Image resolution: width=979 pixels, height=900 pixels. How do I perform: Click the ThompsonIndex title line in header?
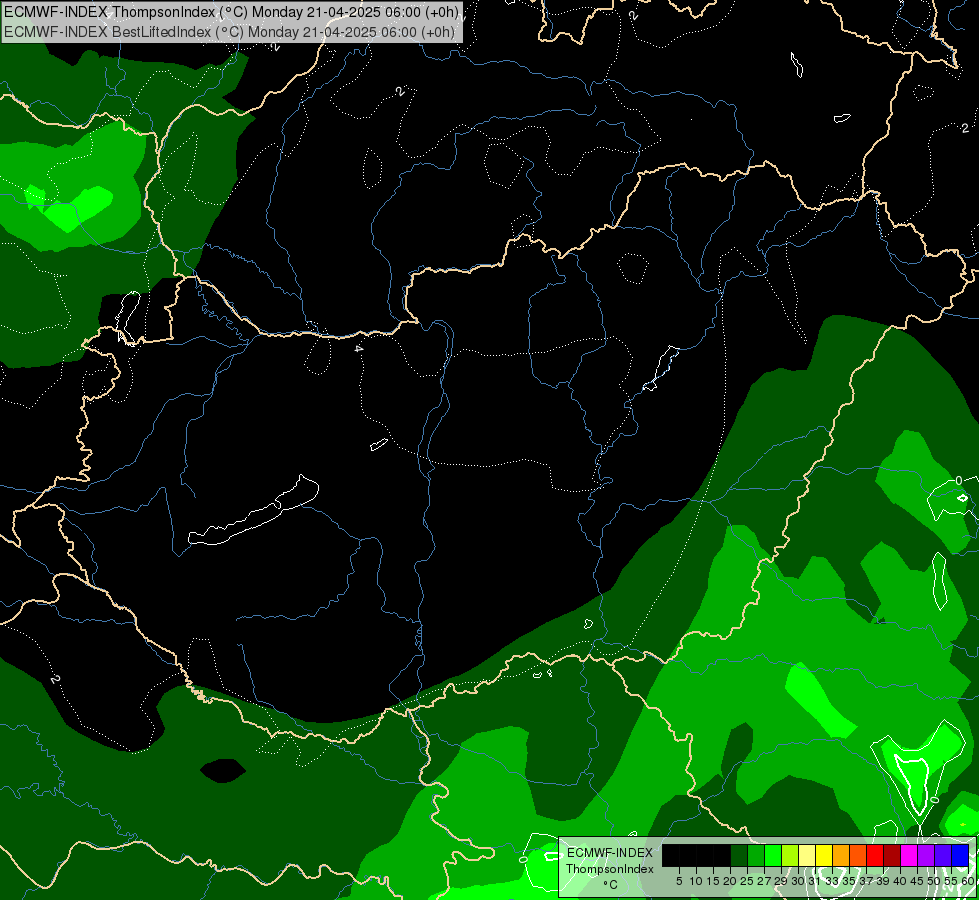coord(231,11)
